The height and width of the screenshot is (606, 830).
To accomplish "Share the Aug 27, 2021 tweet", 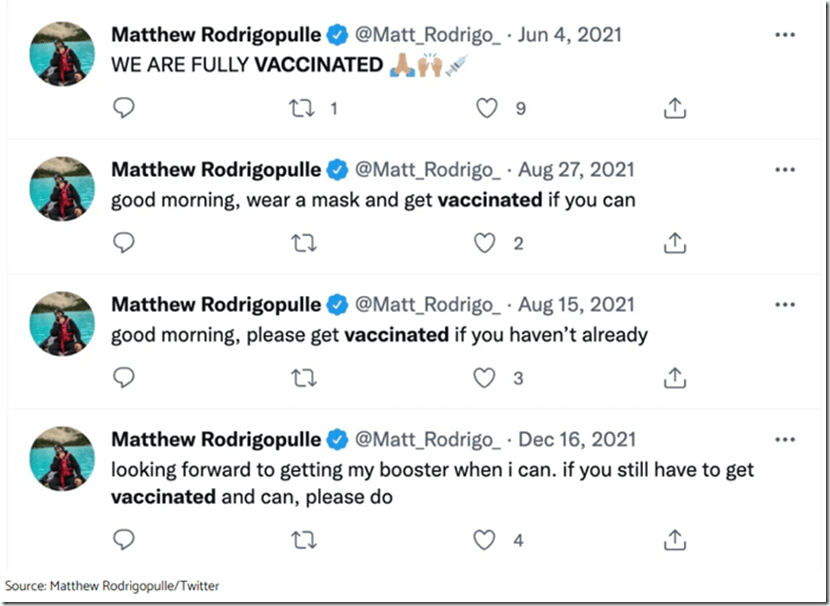I will click(x=675, y=243).
